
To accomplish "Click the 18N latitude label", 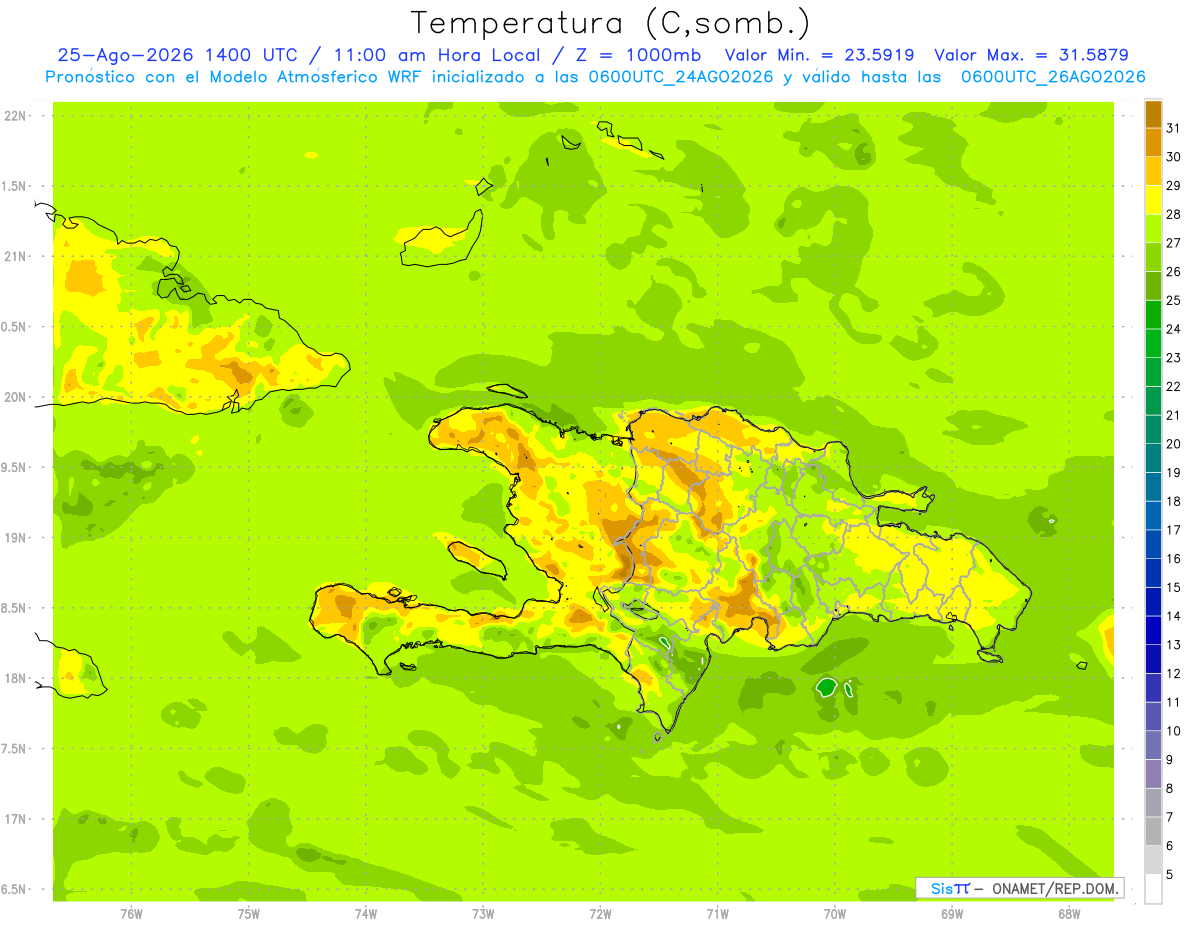I will click(17, 678).
